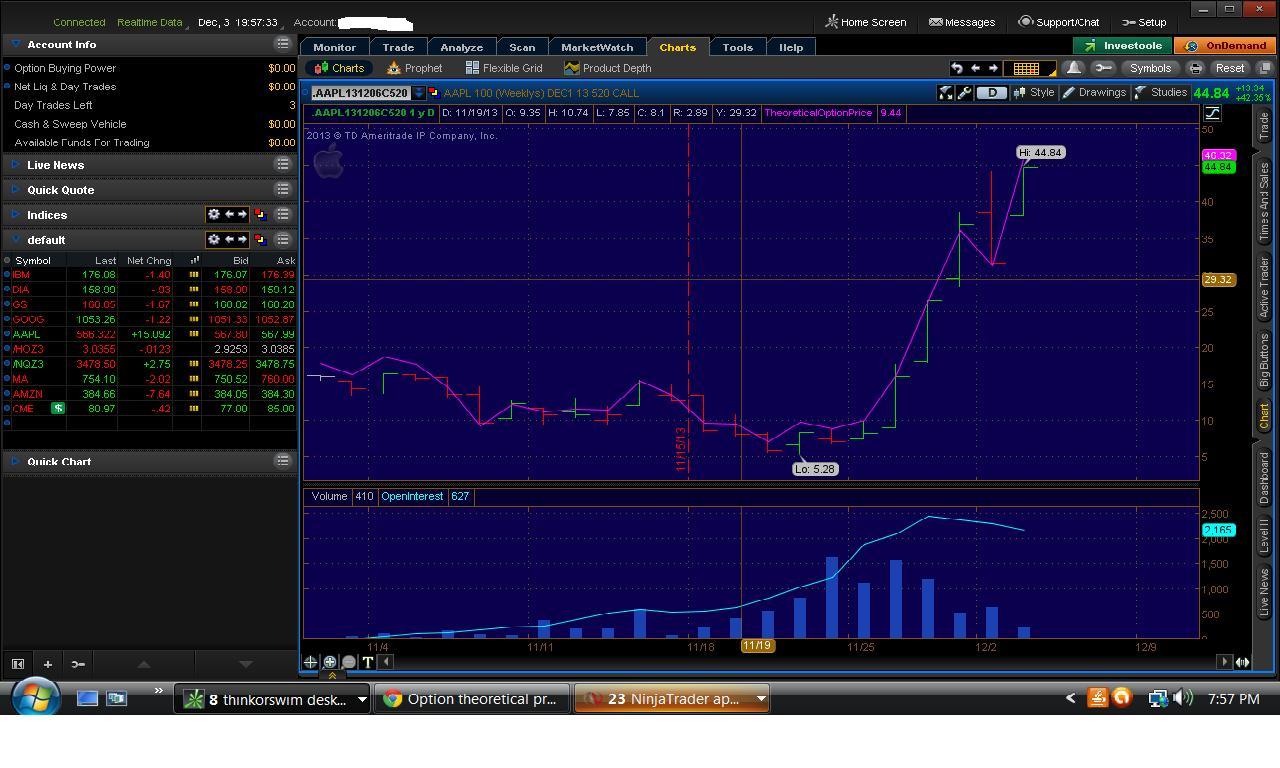The height and width of the screenshot is (768, 1280).
Task: Open chart settings wrench next to bell
Action: 1102,68
